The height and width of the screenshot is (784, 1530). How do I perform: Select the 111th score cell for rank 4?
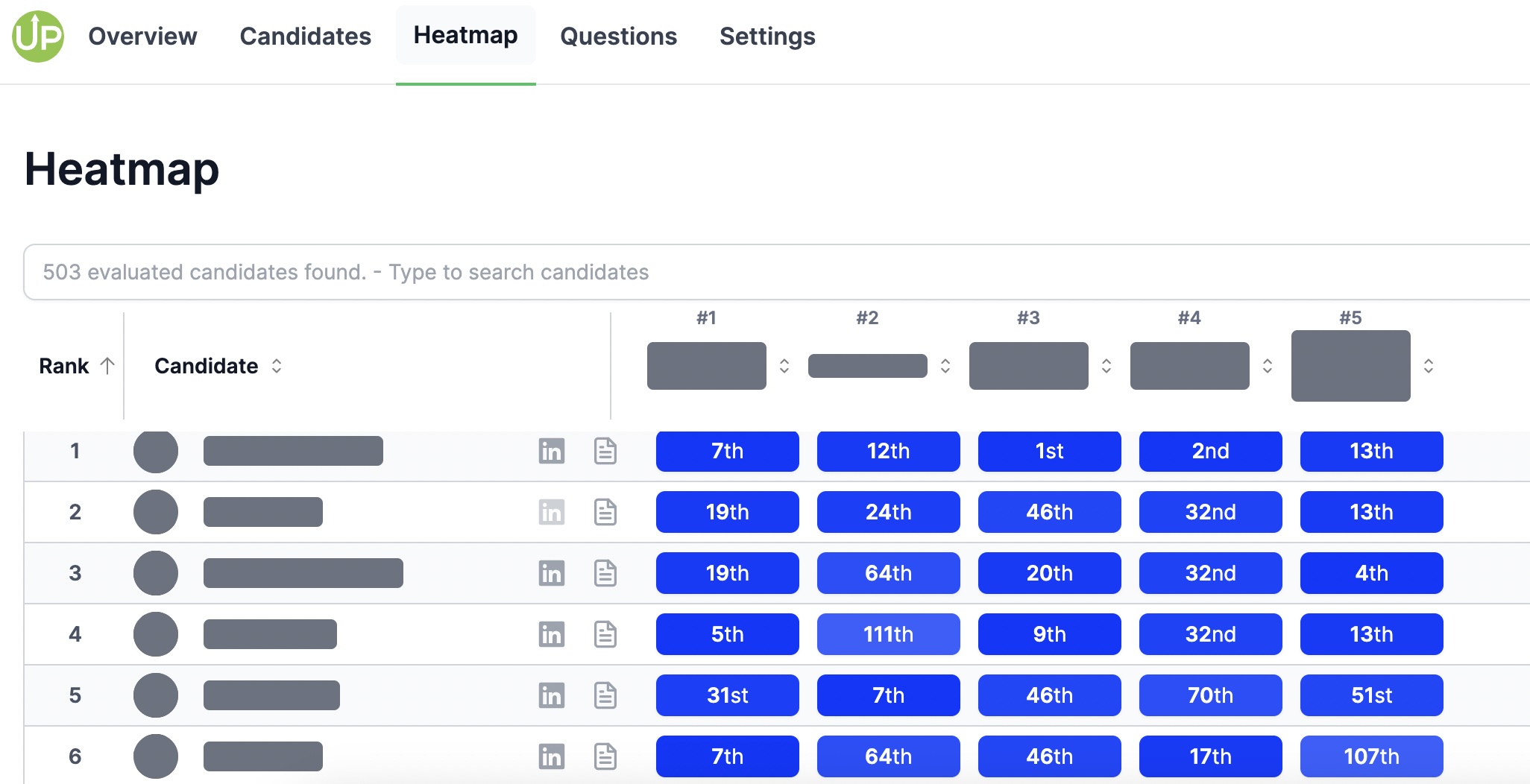click(888, 634)
